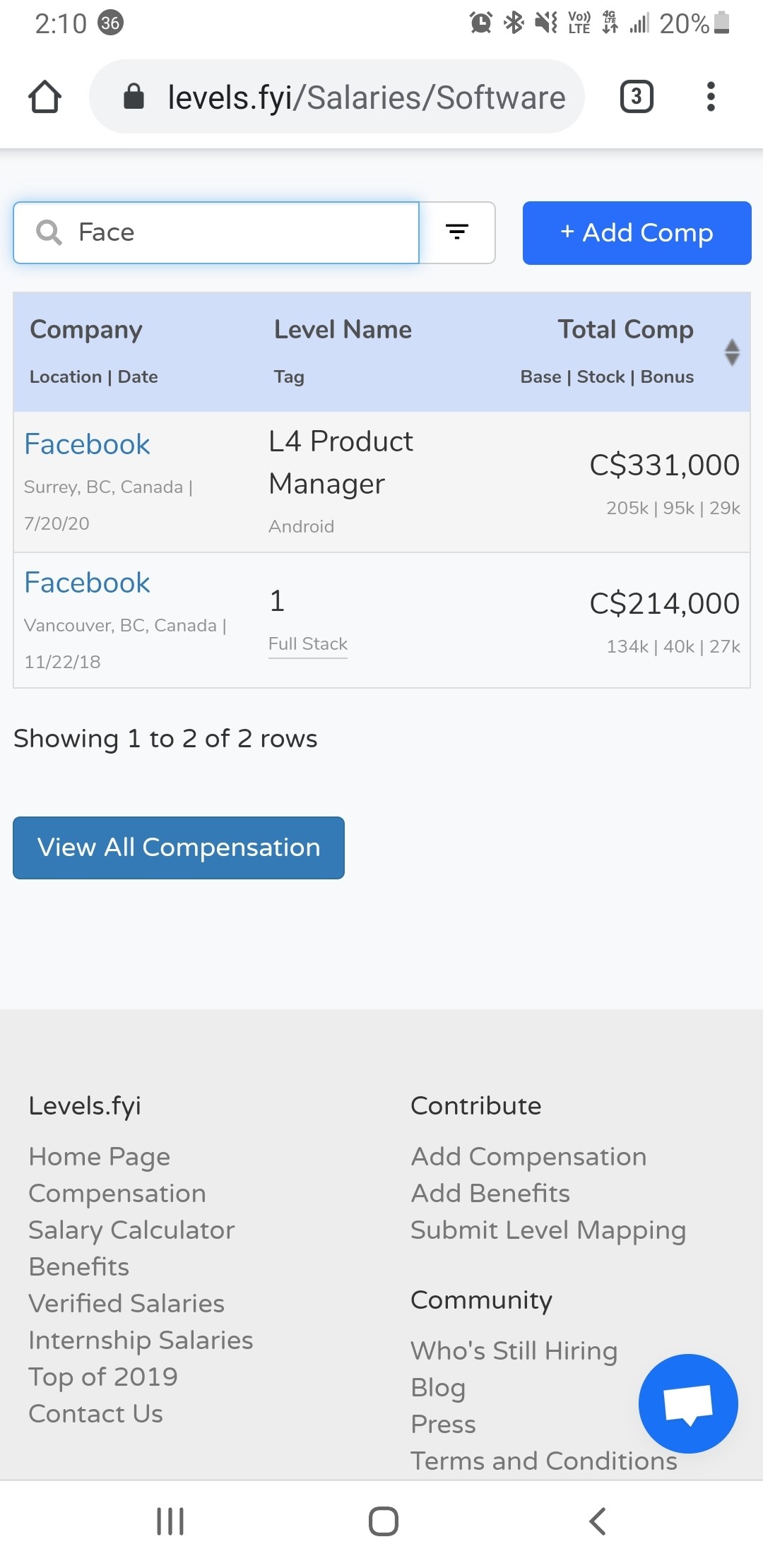This screenshot has width=763, height=1568.
Task: Open the filter options icon beside search
Action: pos(457,232)
